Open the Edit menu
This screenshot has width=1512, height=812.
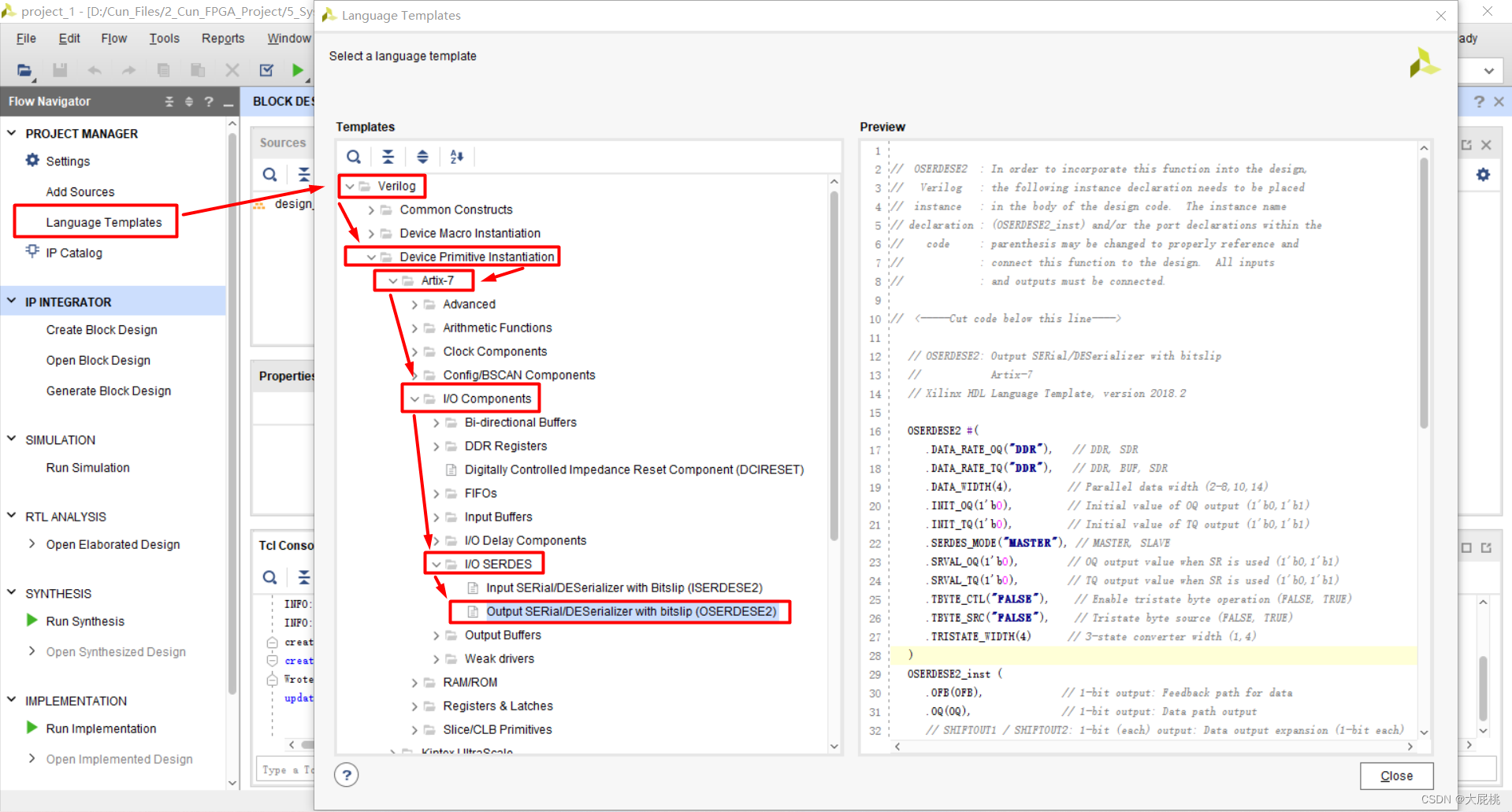click(69, 39)
